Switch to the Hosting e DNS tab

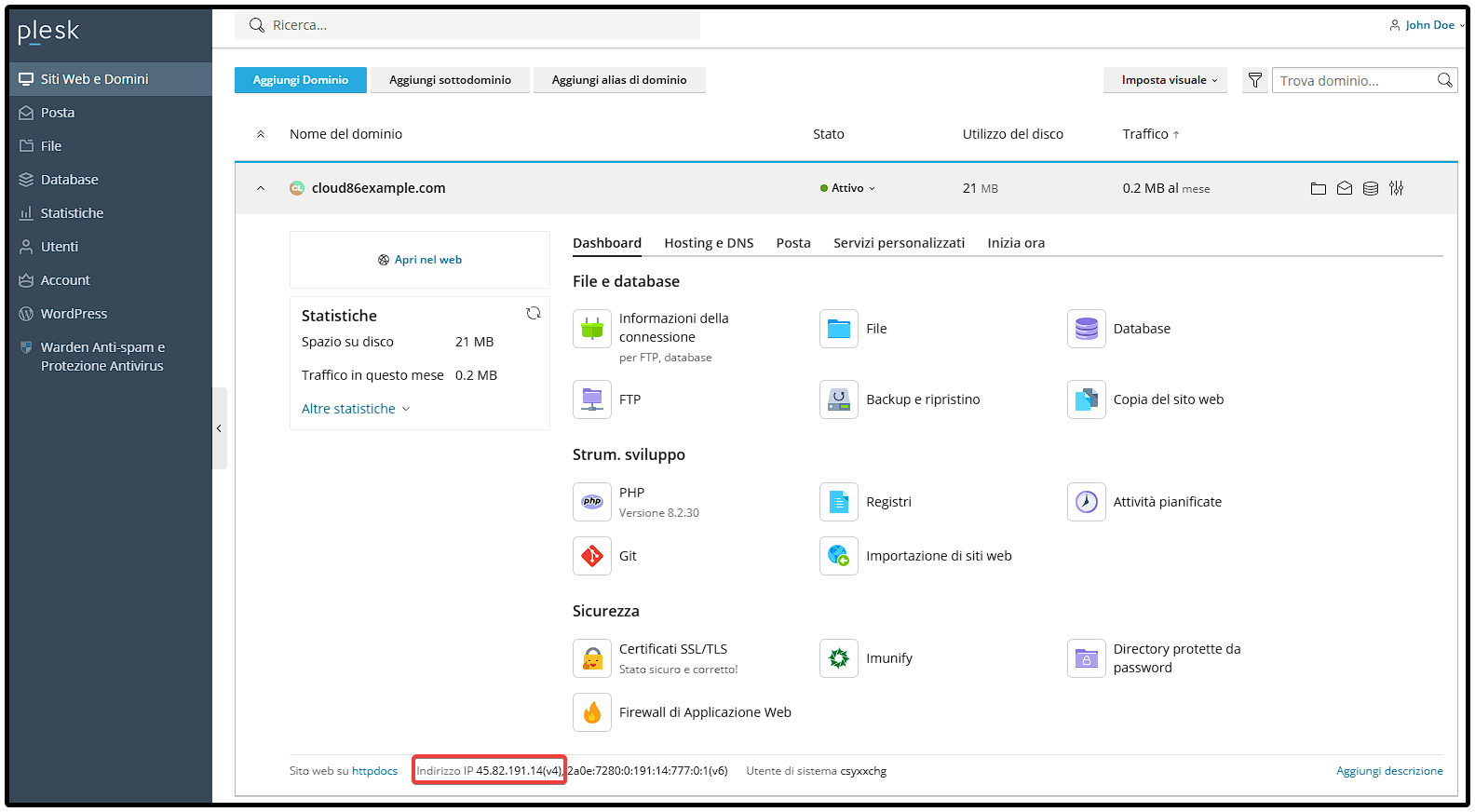coord(709,243)
